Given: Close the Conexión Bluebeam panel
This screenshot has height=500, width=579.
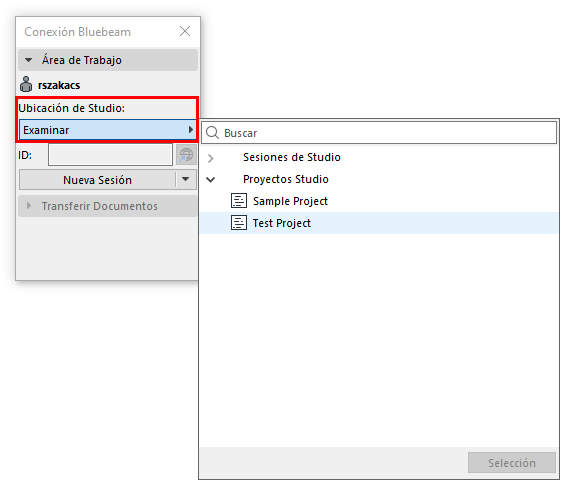Looking at the screenshot, I should coord(185,31).
